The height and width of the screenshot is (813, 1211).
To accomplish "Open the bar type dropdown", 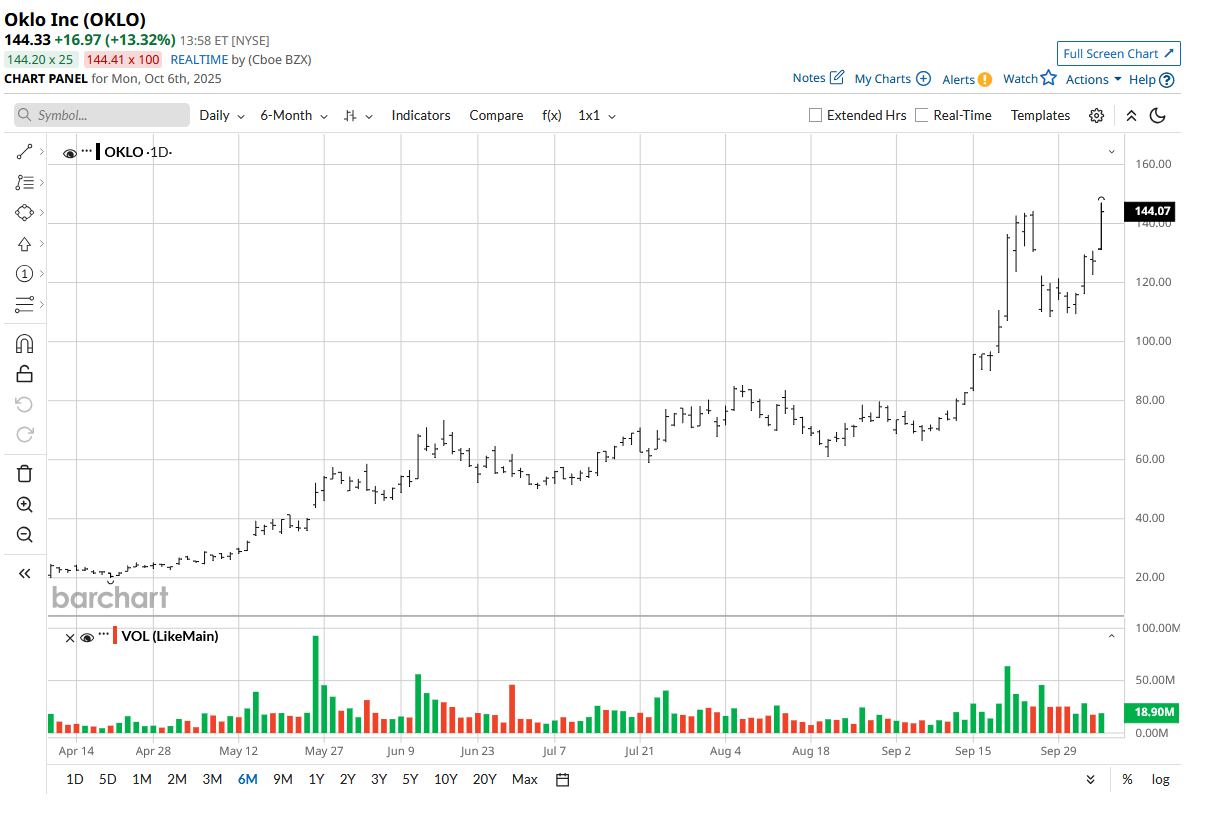I will click(358, 116).
